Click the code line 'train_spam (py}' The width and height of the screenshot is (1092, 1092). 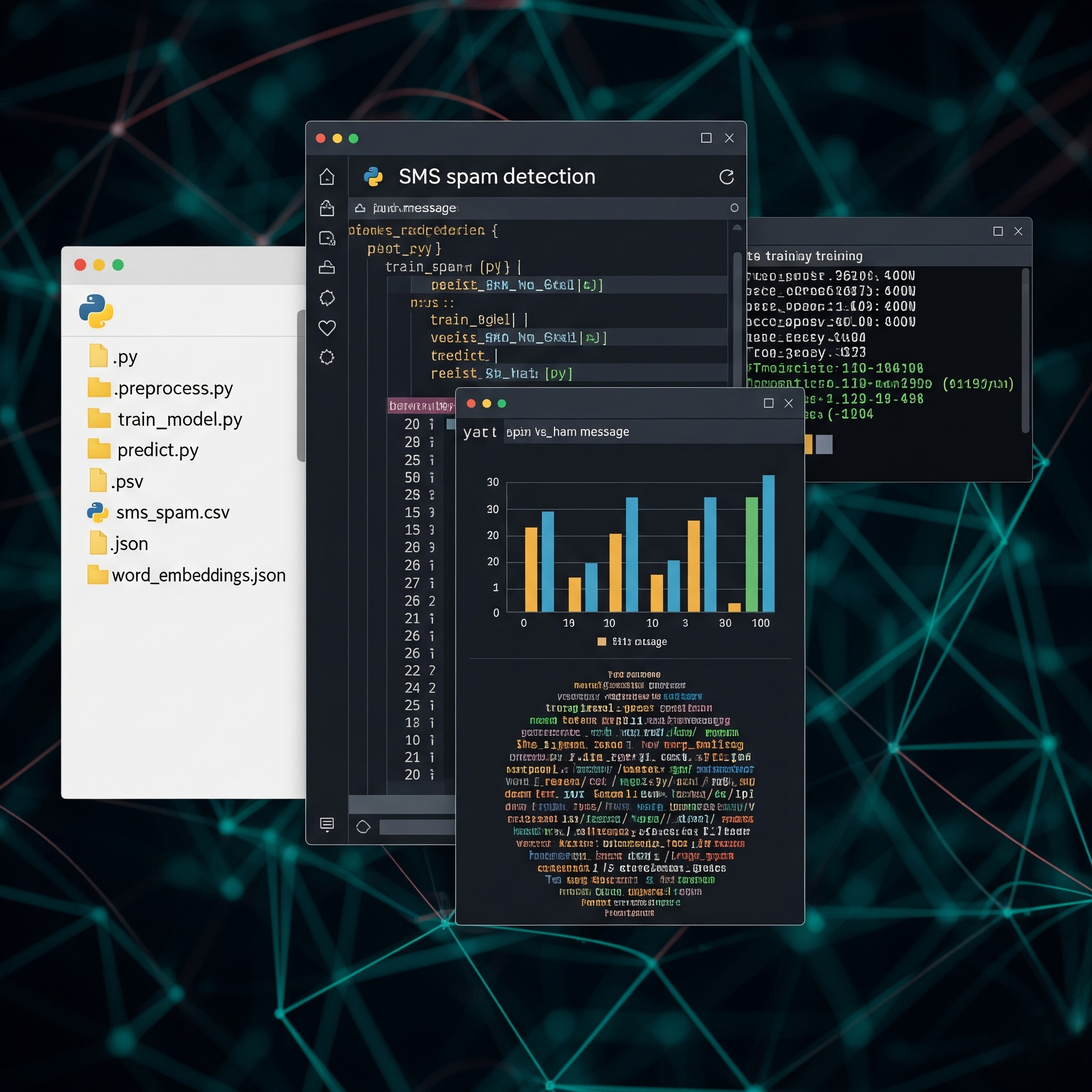point(453,267)
